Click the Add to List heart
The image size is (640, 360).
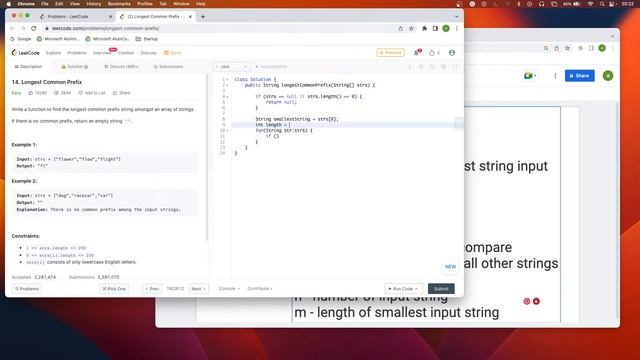click(80, 93)
